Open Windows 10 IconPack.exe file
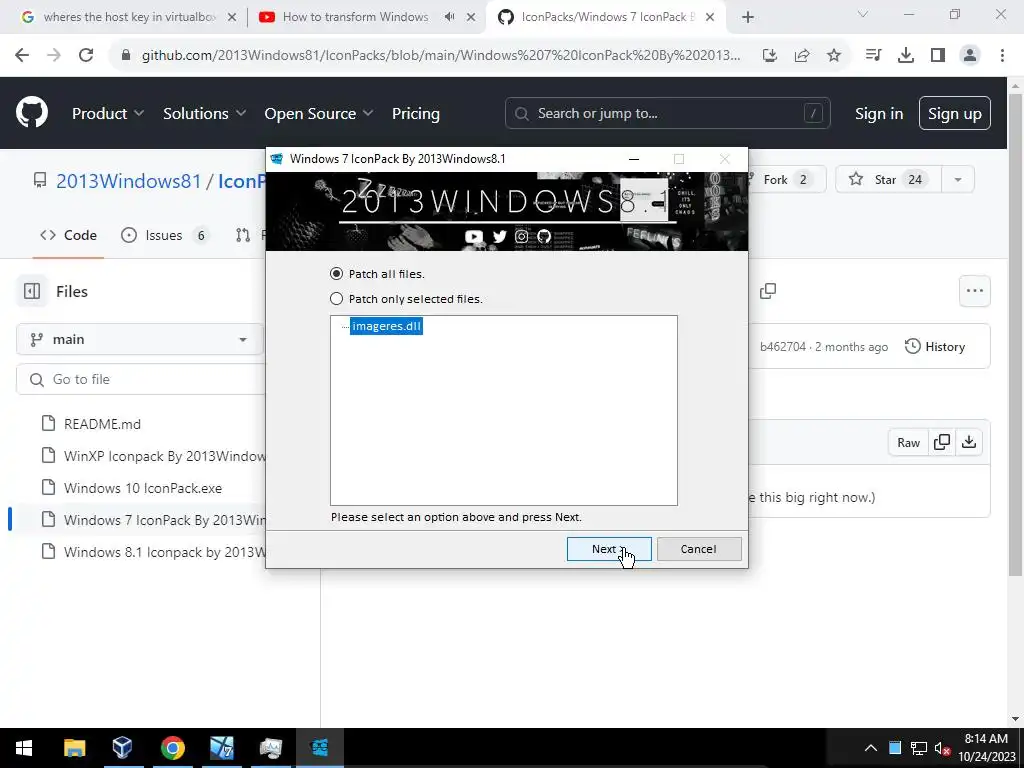The image size is (1024, 768). point(143,488)
